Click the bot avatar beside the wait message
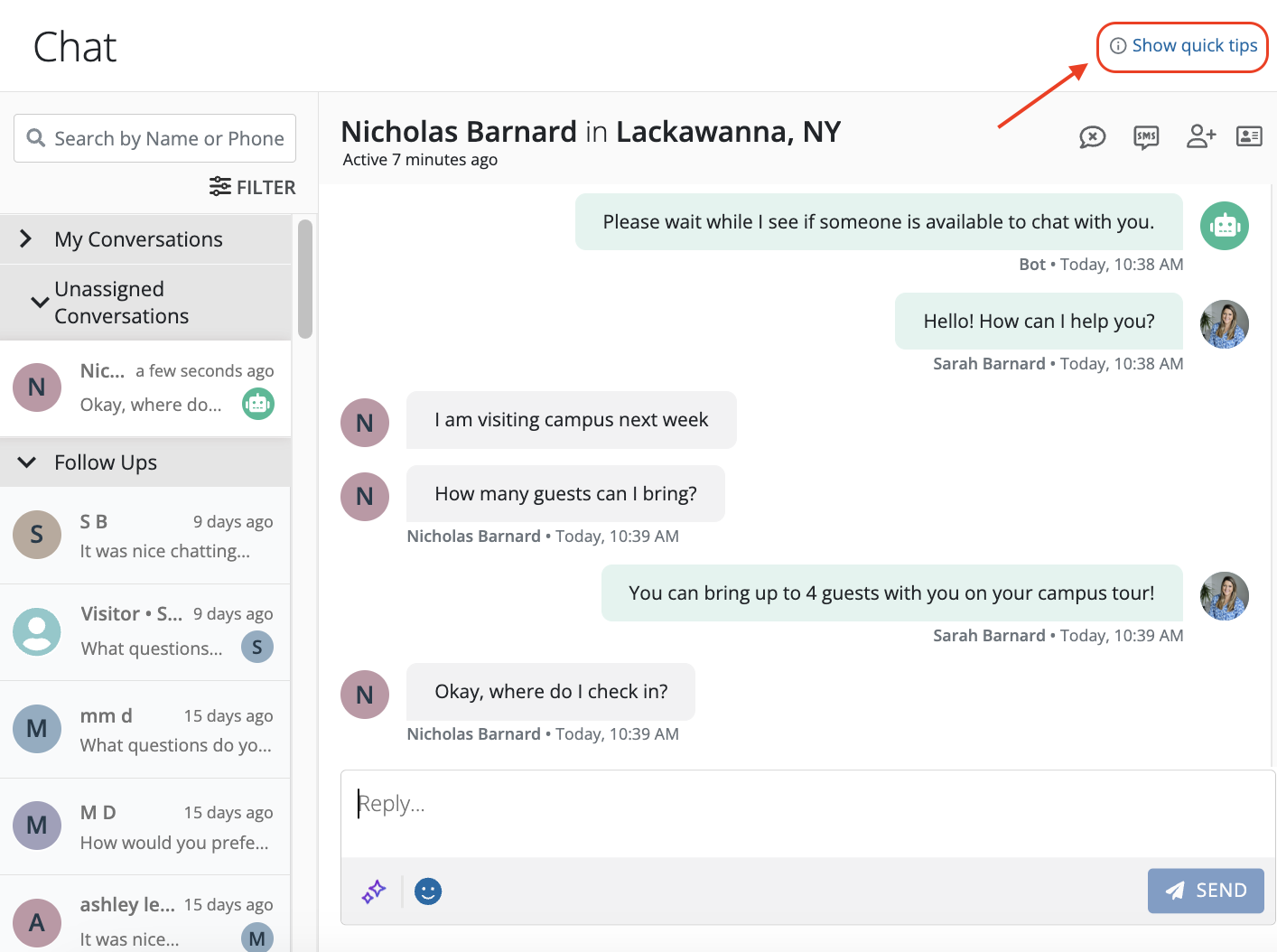 tap(1224, 226)
